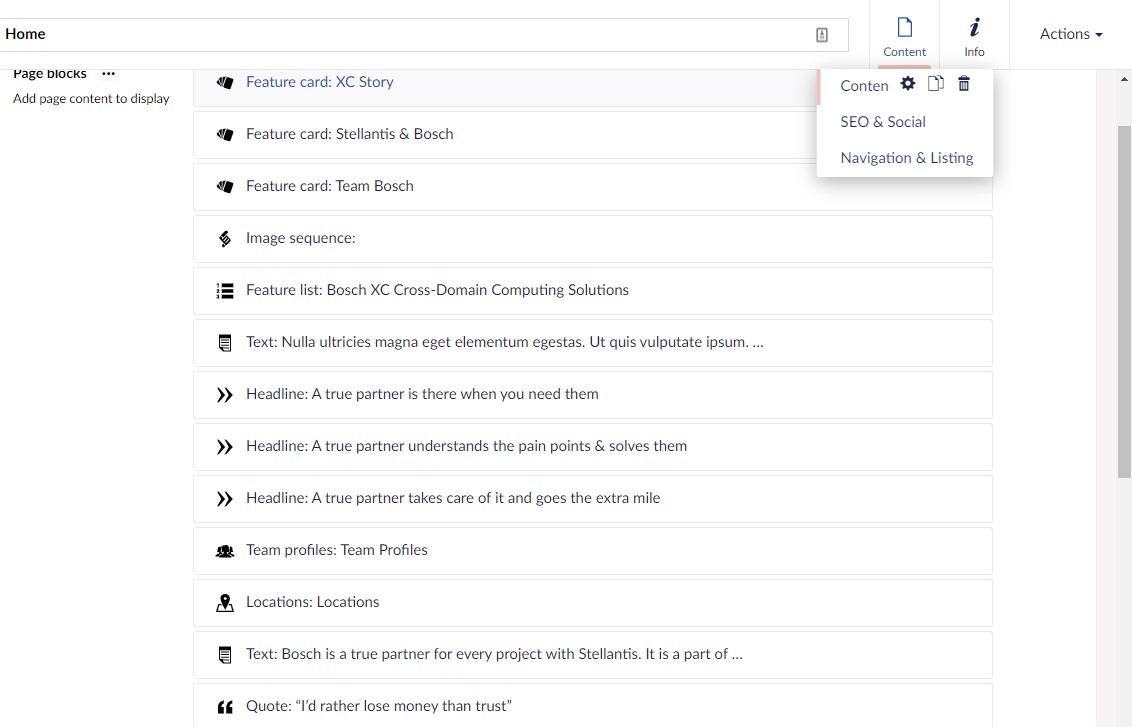Click Add page content to display
Viewport: 1132px width, 727px height.
point(91,98)
